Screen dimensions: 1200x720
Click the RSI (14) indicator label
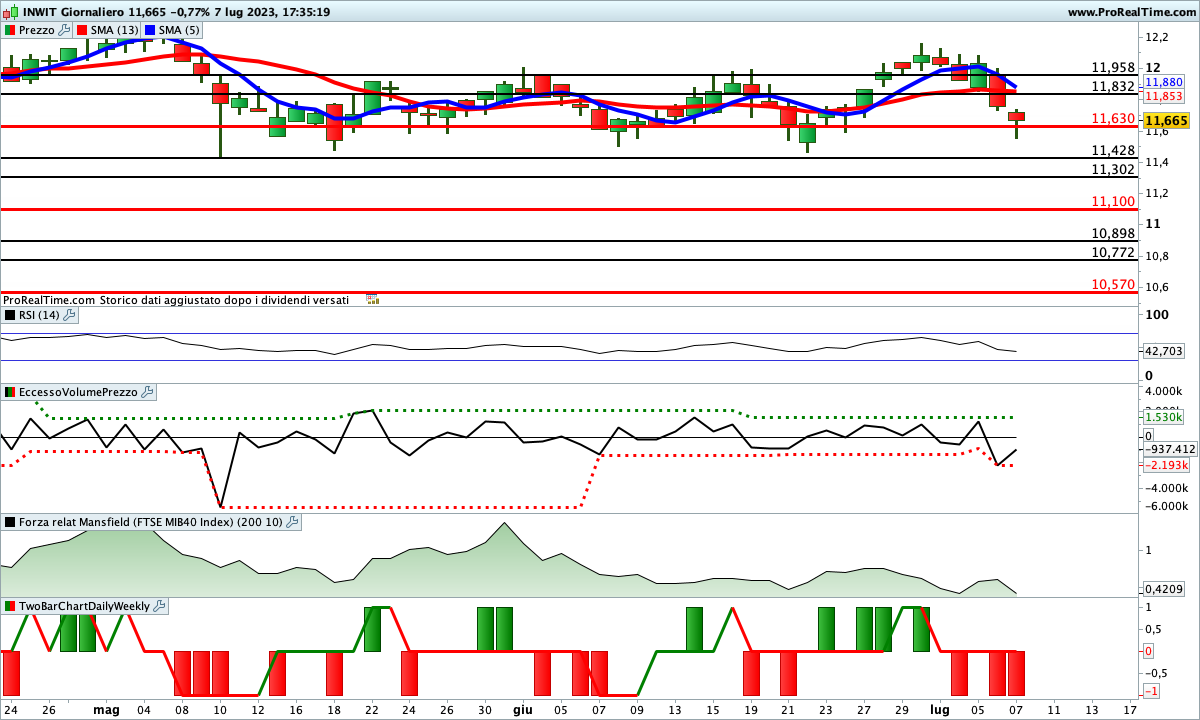[x=39, y=315]
